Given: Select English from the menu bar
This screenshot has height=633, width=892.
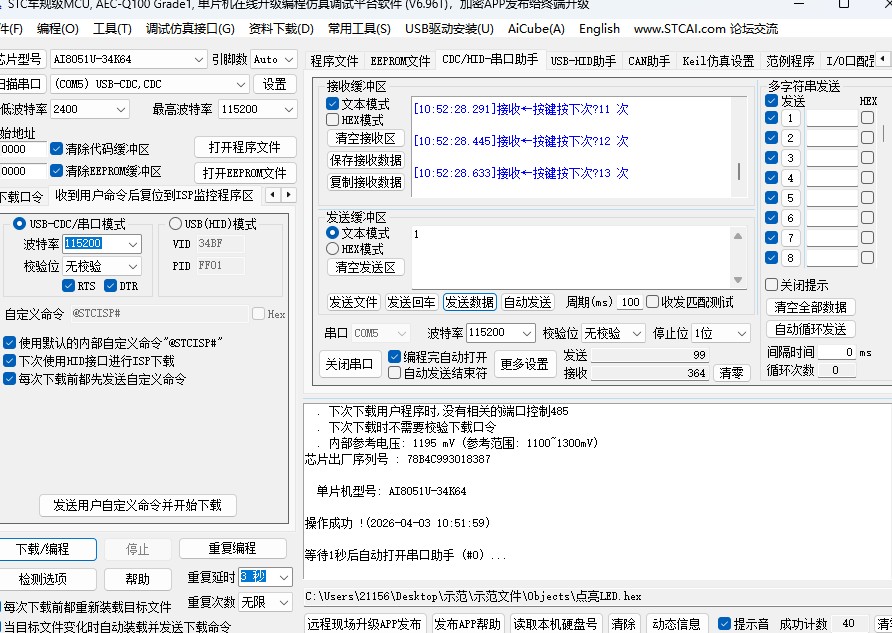Looking at the screenshot, I should [599, 29].
